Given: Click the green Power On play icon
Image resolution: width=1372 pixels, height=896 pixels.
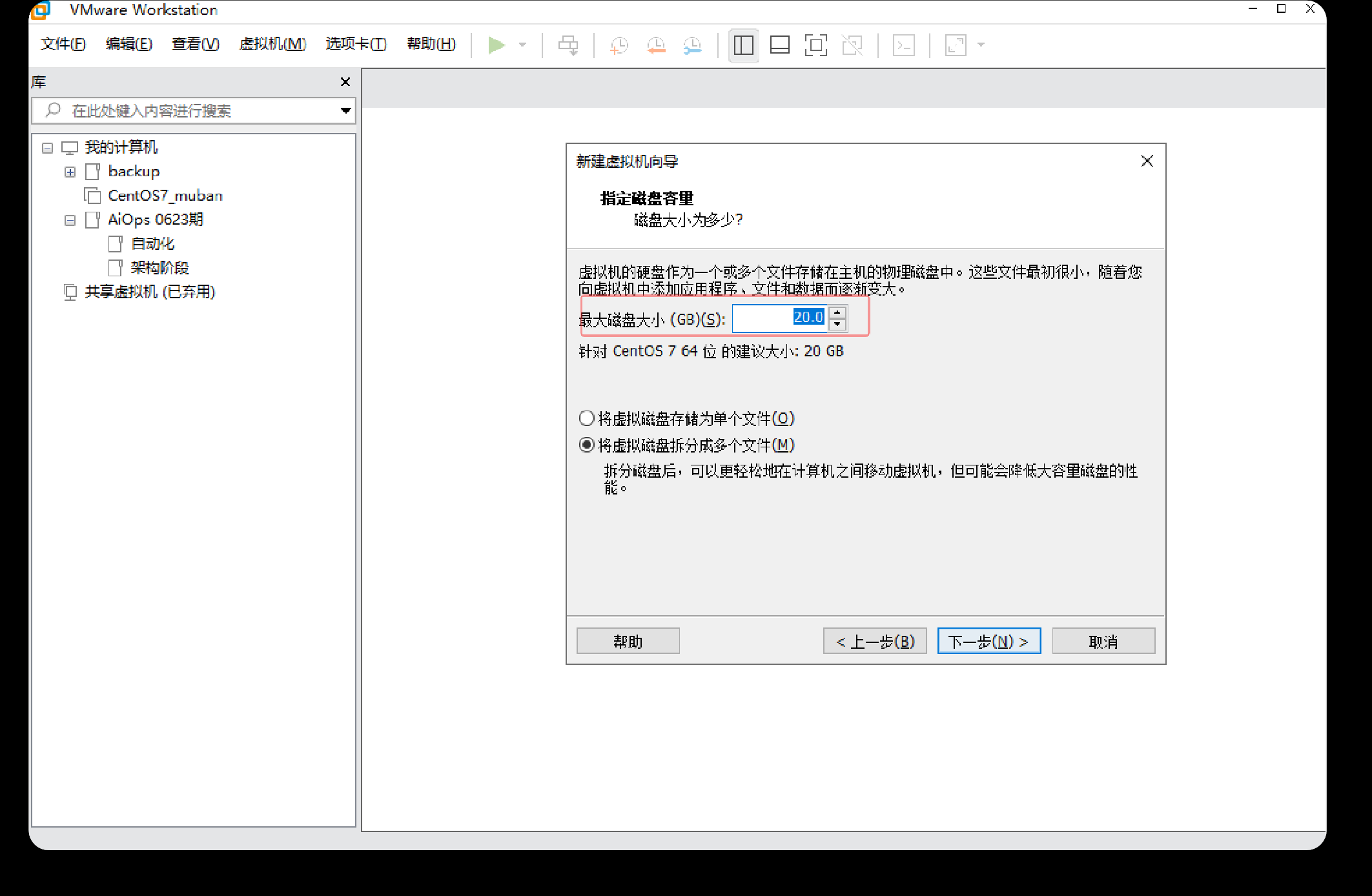Looking at the screenshot, I should coord(496,45).
